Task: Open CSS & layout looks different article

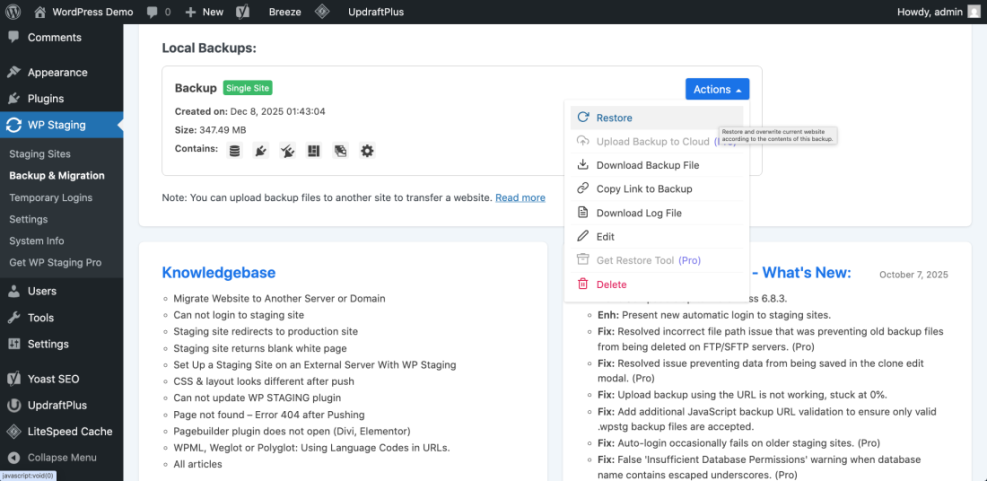Action: click(264, 381)
